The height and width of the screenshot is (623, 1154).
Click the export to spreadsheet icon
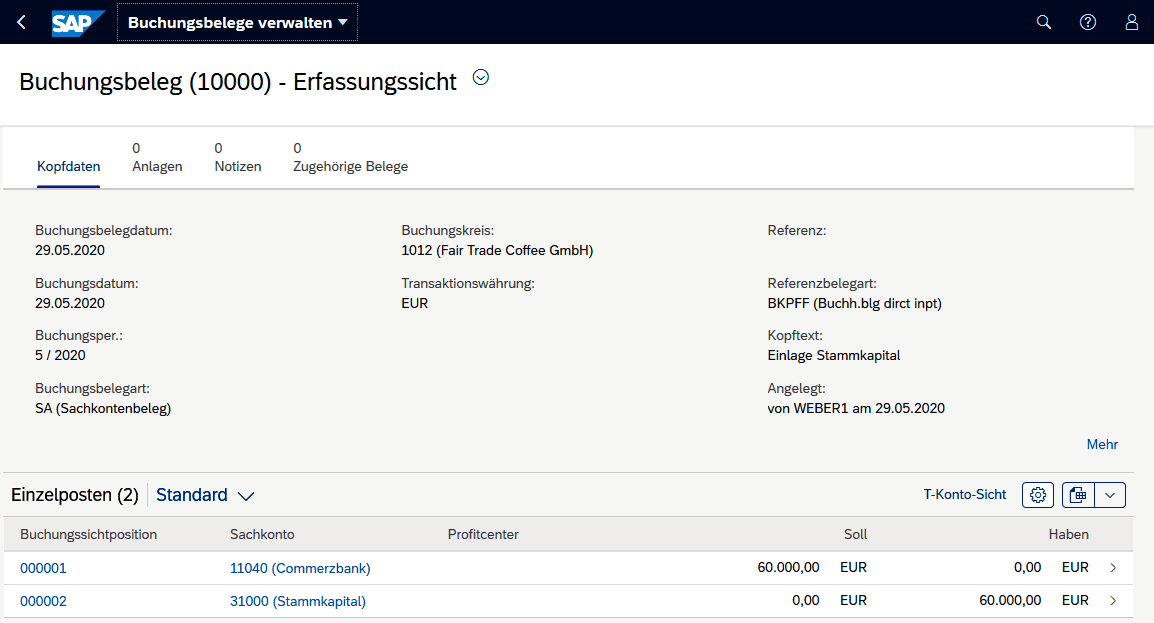[1078, 495]
